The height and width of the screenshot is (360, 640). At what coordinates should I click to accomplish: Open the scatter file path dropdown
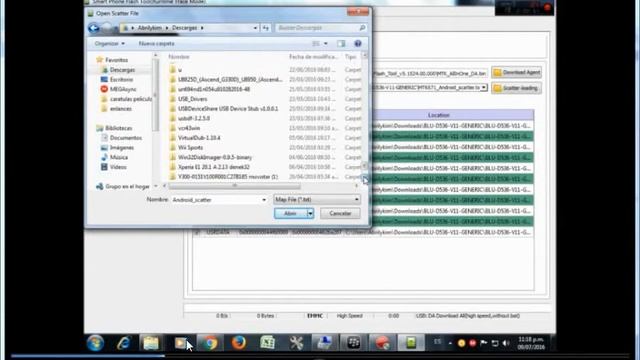click(x=484, y=88)
